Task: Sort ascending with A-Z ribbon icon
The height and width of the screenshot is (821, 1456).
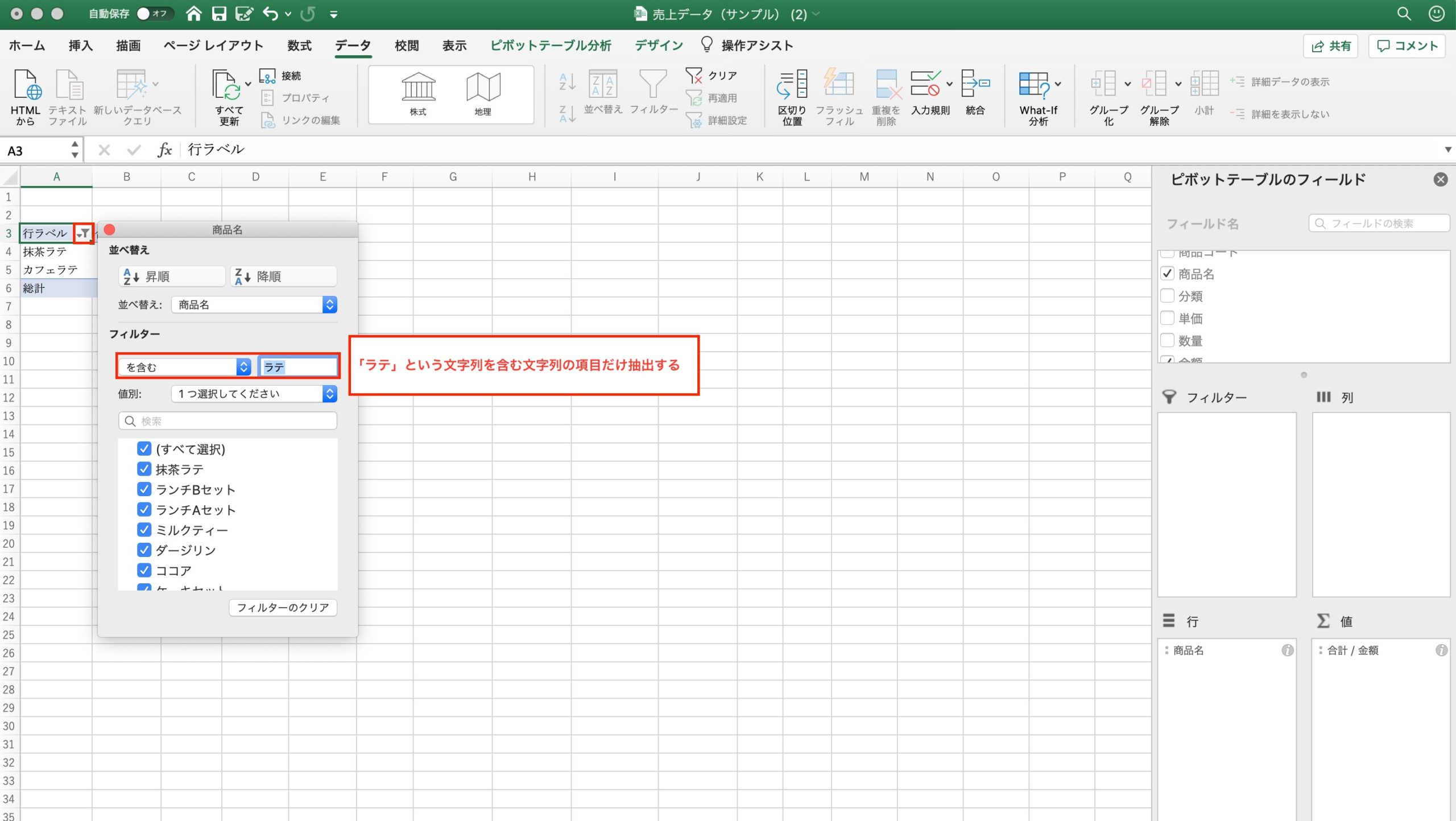Action: 567,82
